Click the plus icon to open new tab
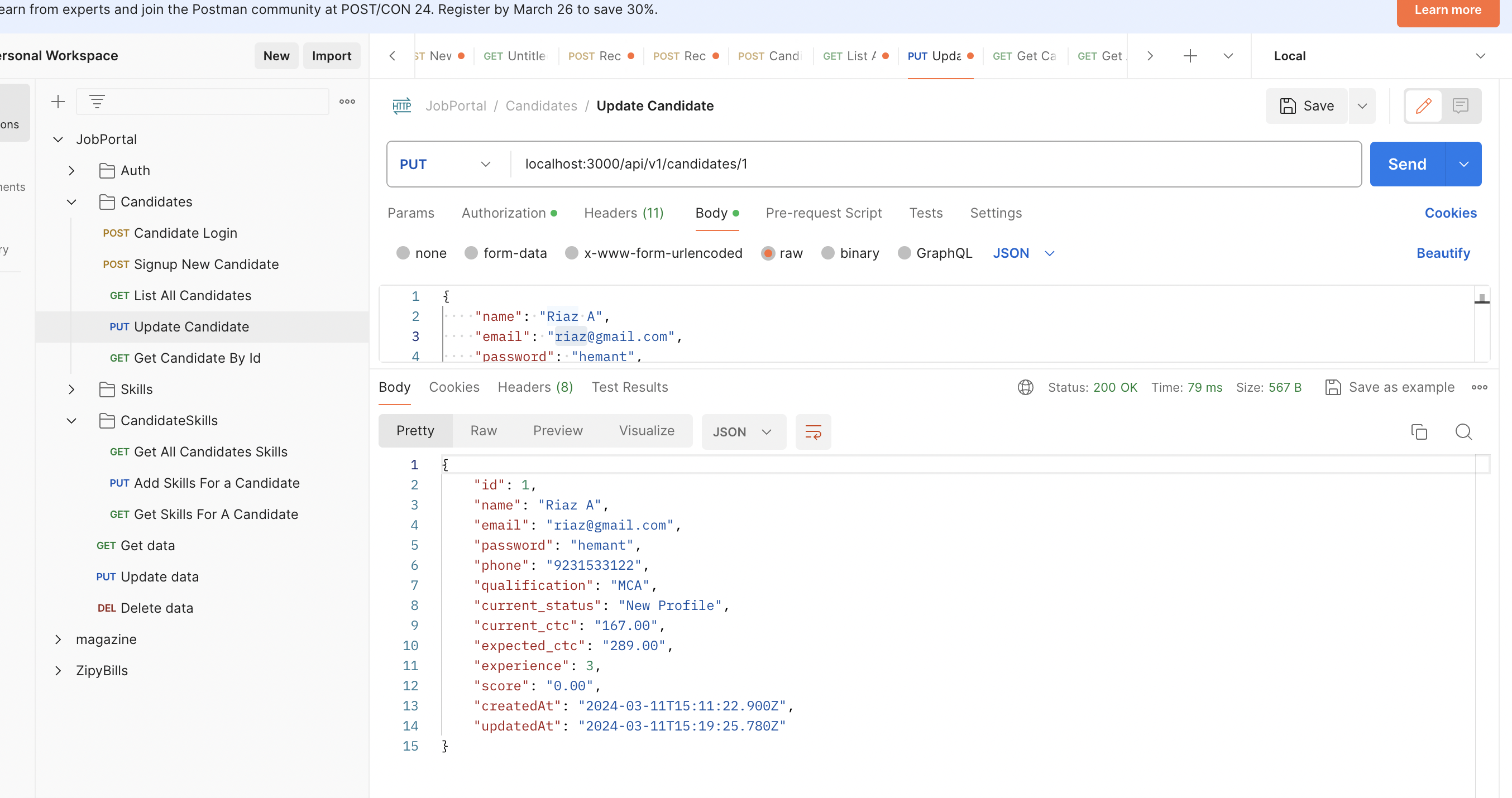Viewport: 1512px width, 798px height. pyautogui.click(x=1190, y=56)
